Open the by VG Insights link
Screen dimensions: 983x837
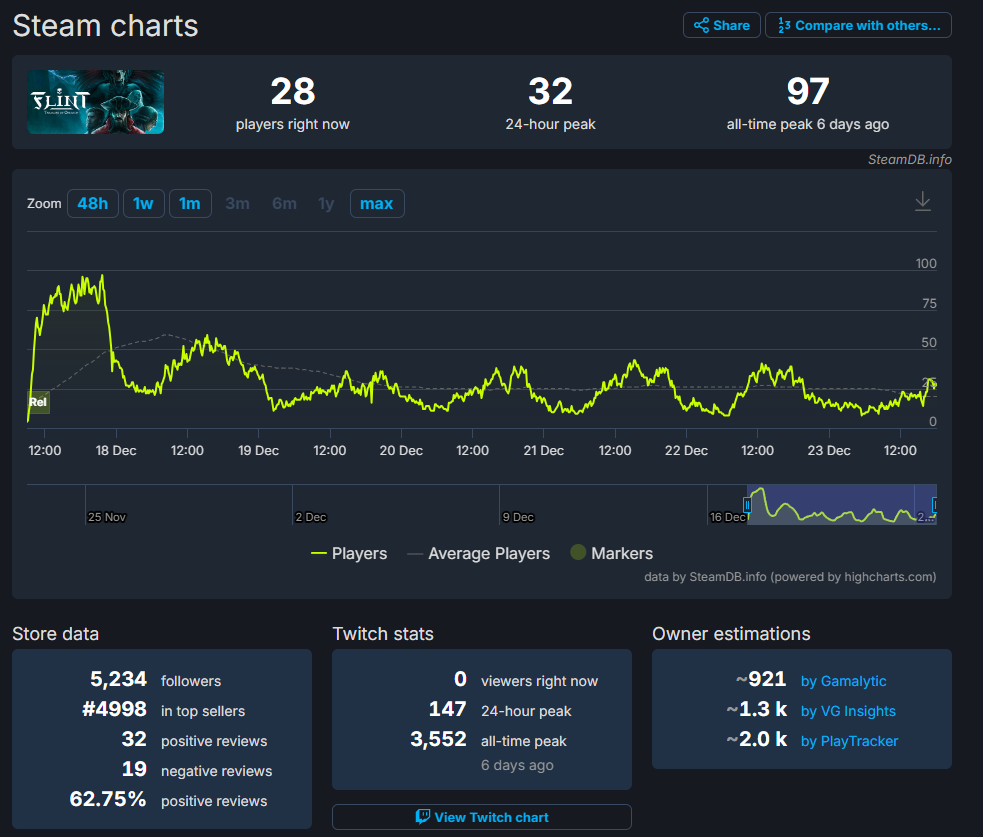click(848, 711)
